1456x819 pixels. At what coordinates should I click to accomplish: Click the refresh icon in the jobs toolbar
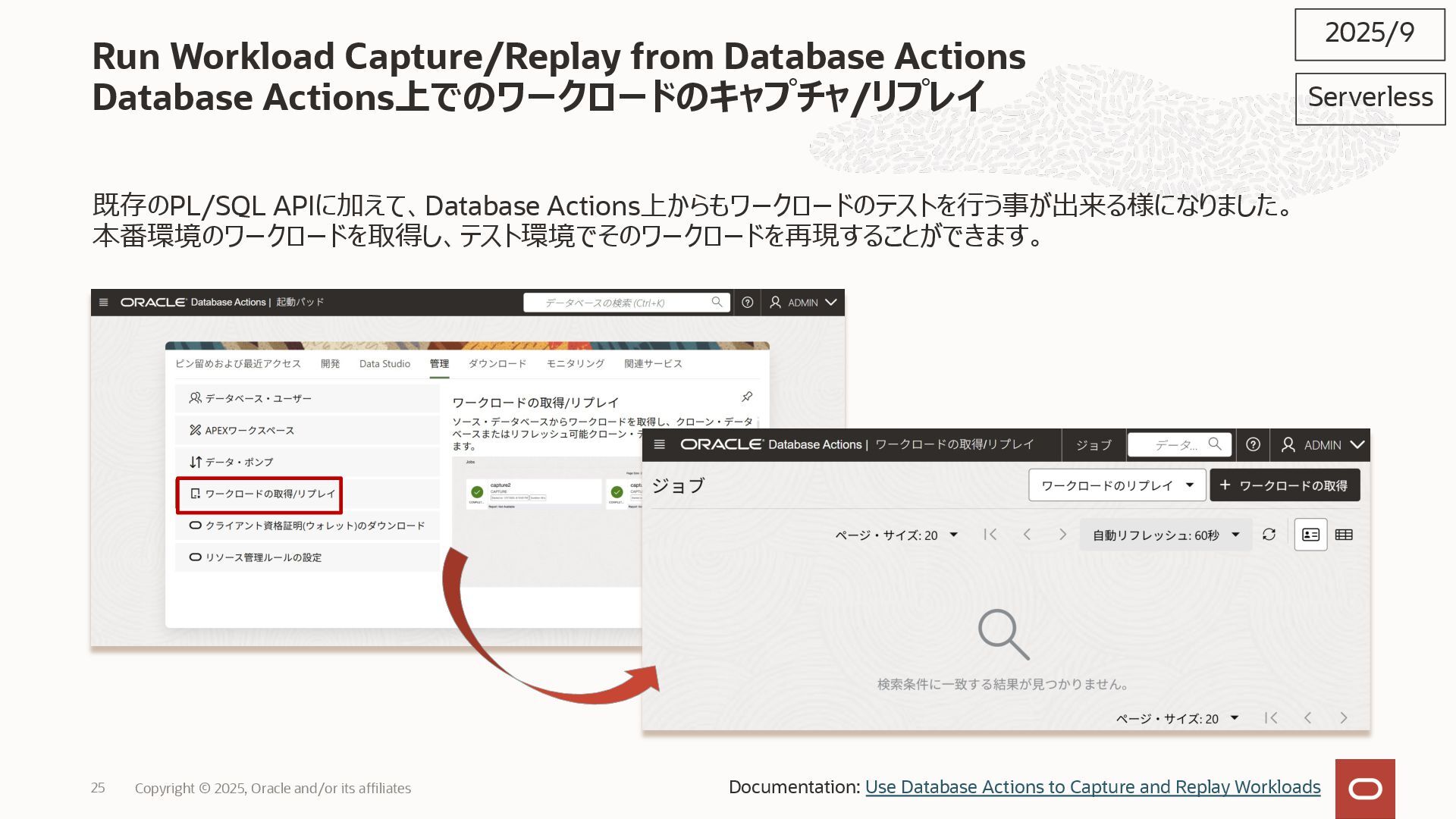pos(1269,535)
